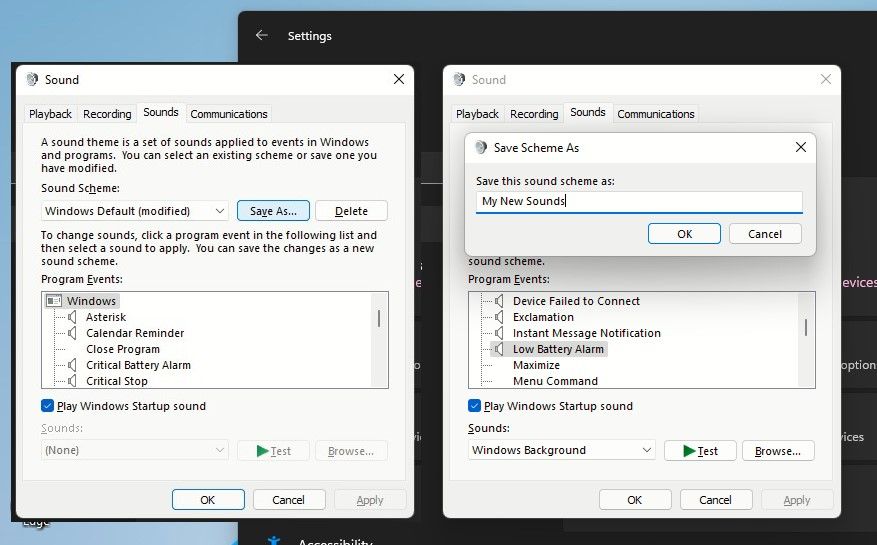The image size is (877, 545).
Task: Select the Critical Stop event
Action: click(117, 381)
